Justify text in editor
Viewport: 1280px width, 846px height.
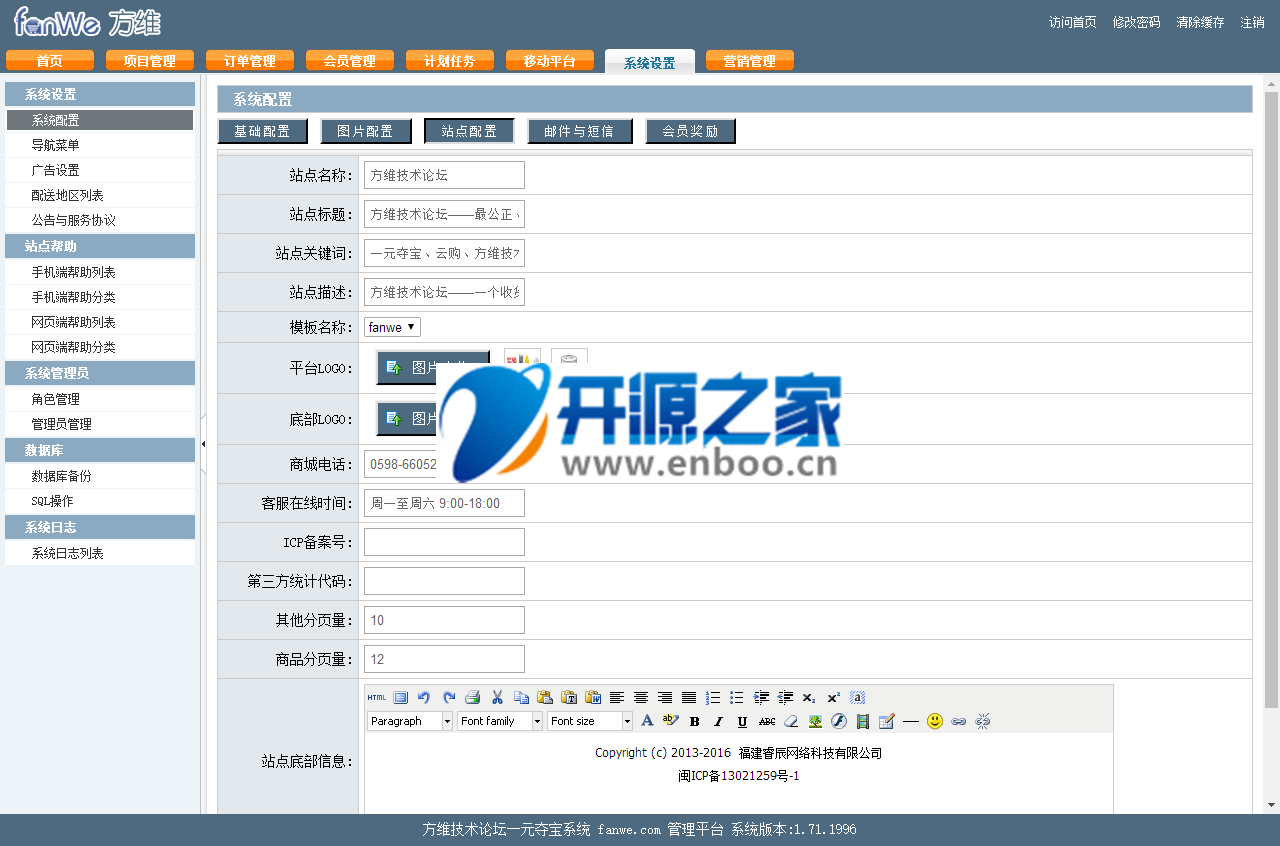click(689, 697)
